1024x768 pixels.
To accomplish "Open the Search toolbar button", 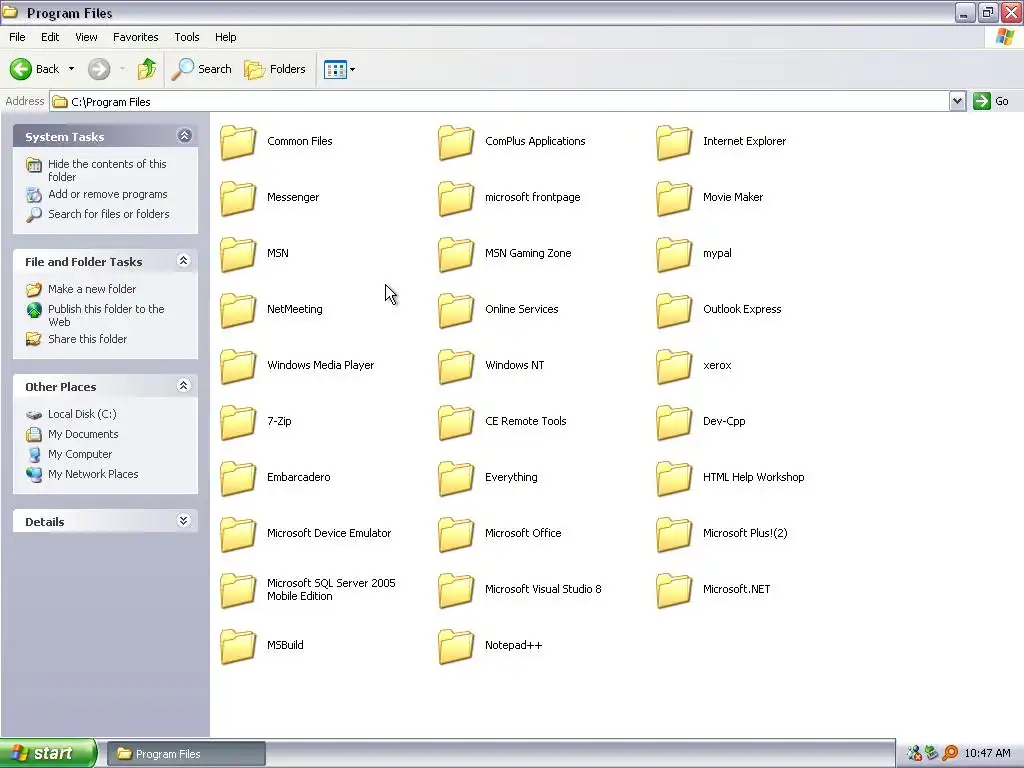I will tap(201, 69).
